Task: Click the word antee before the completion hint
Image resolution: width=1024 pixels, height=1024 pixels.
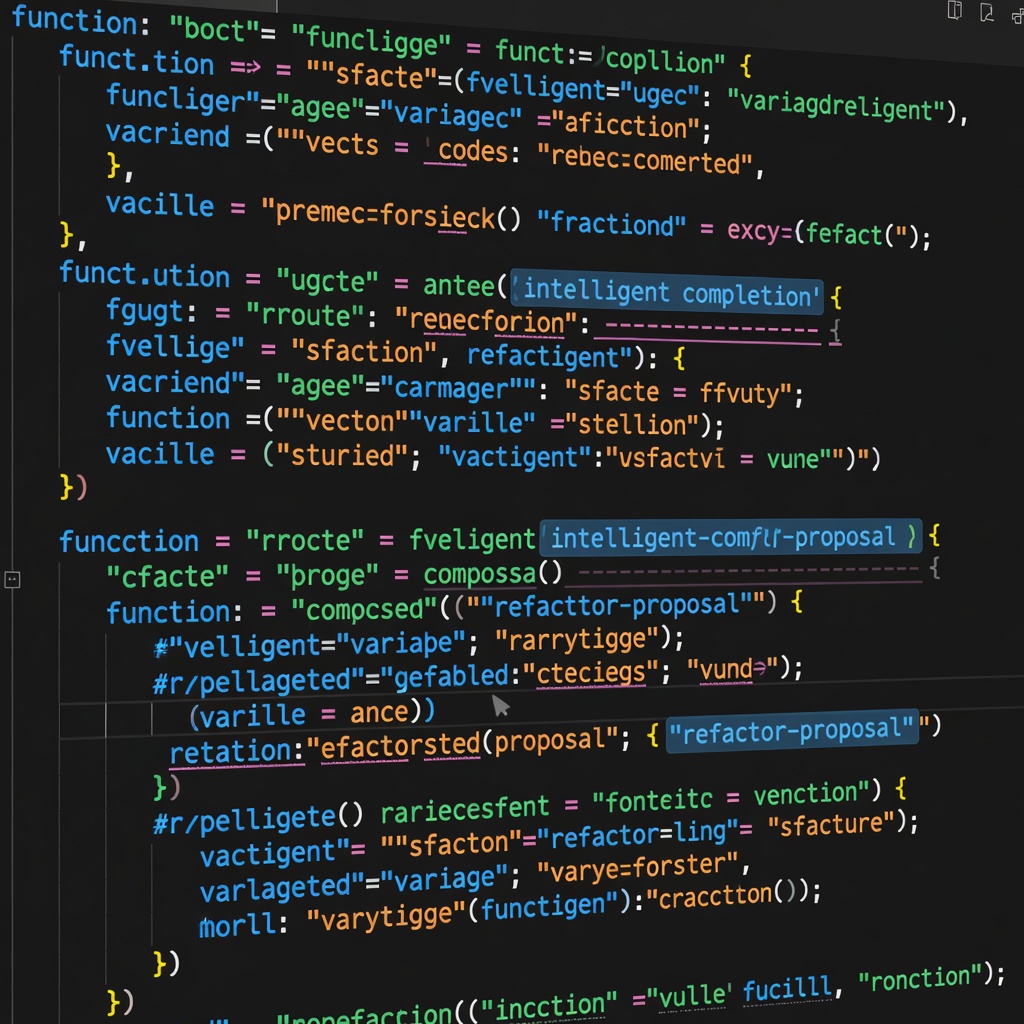Action: tap(458, 285)
